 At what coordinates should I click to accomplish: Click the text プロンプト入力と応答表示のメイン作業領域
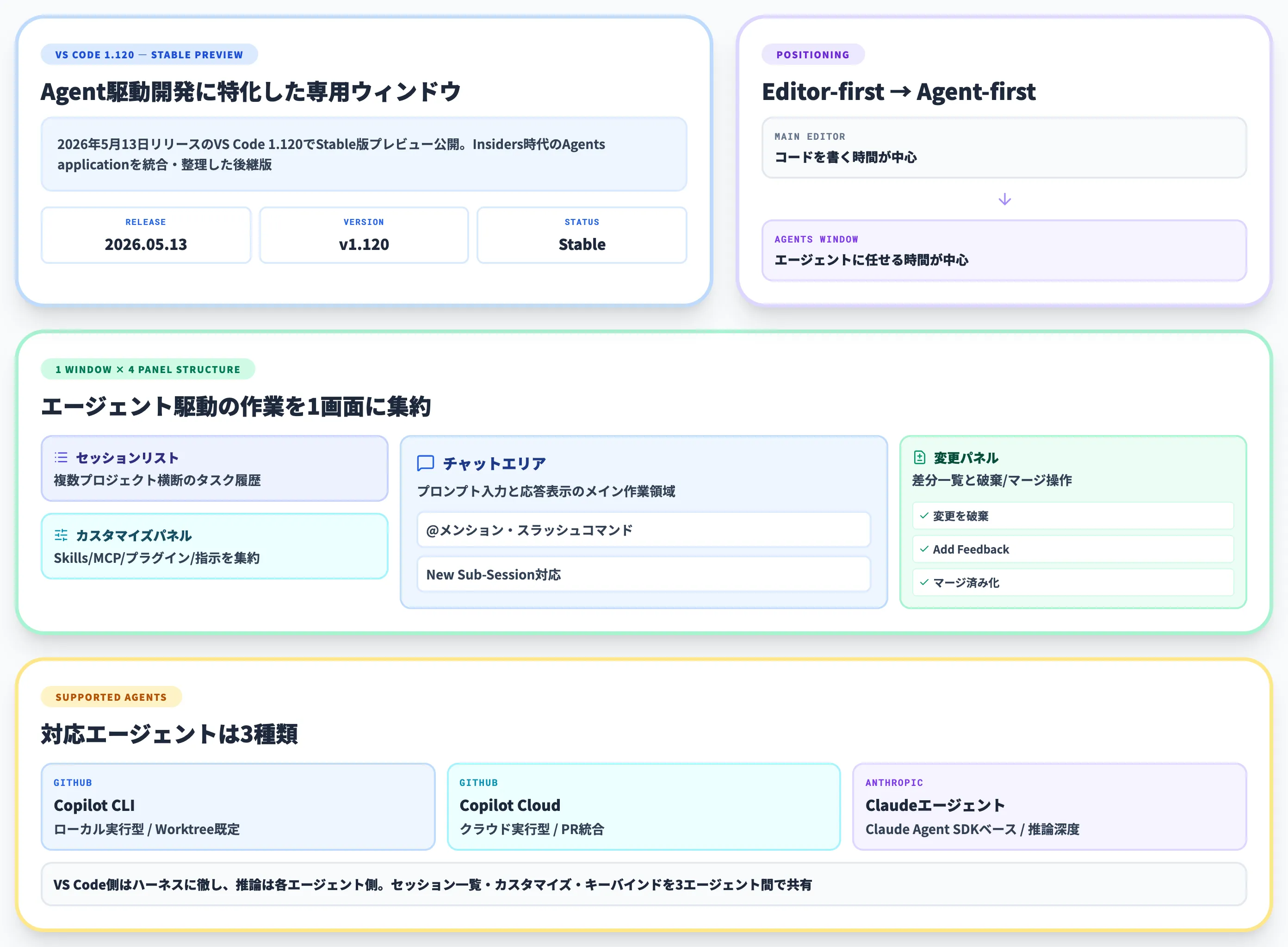click(546, 491)
